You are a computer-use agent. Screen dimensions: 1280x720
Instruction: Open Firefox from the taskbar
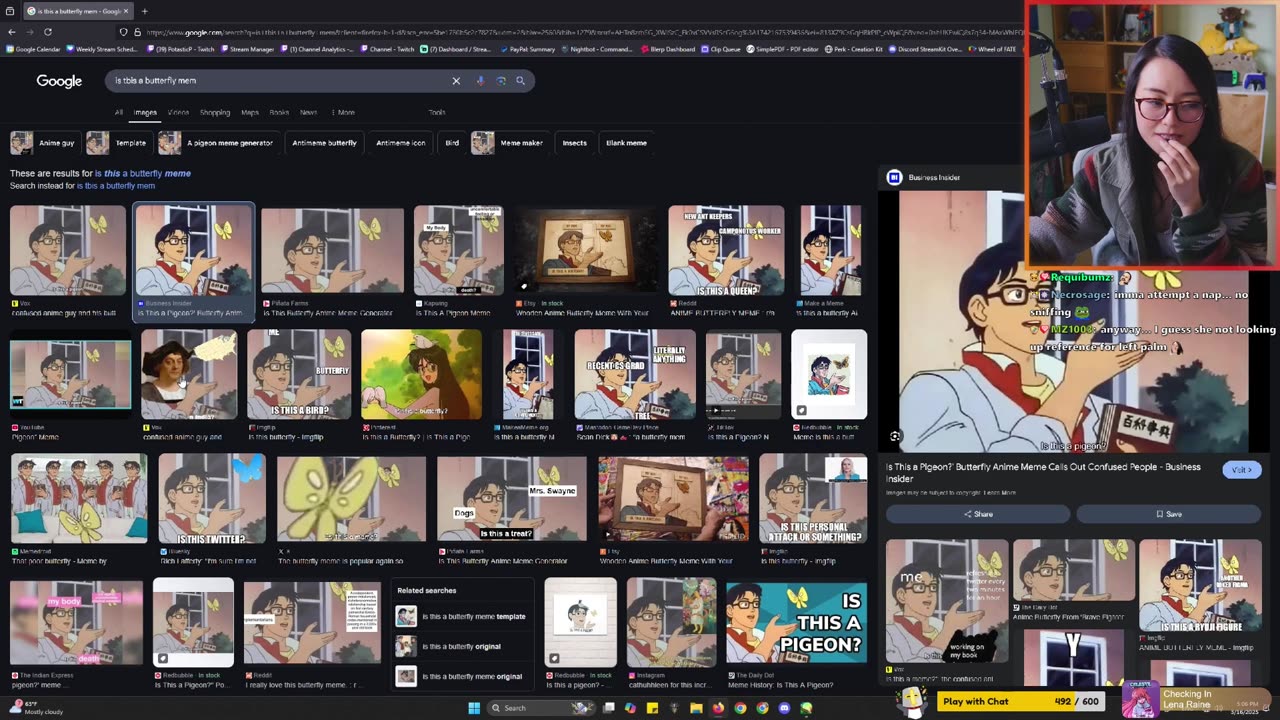coord(718,708)
